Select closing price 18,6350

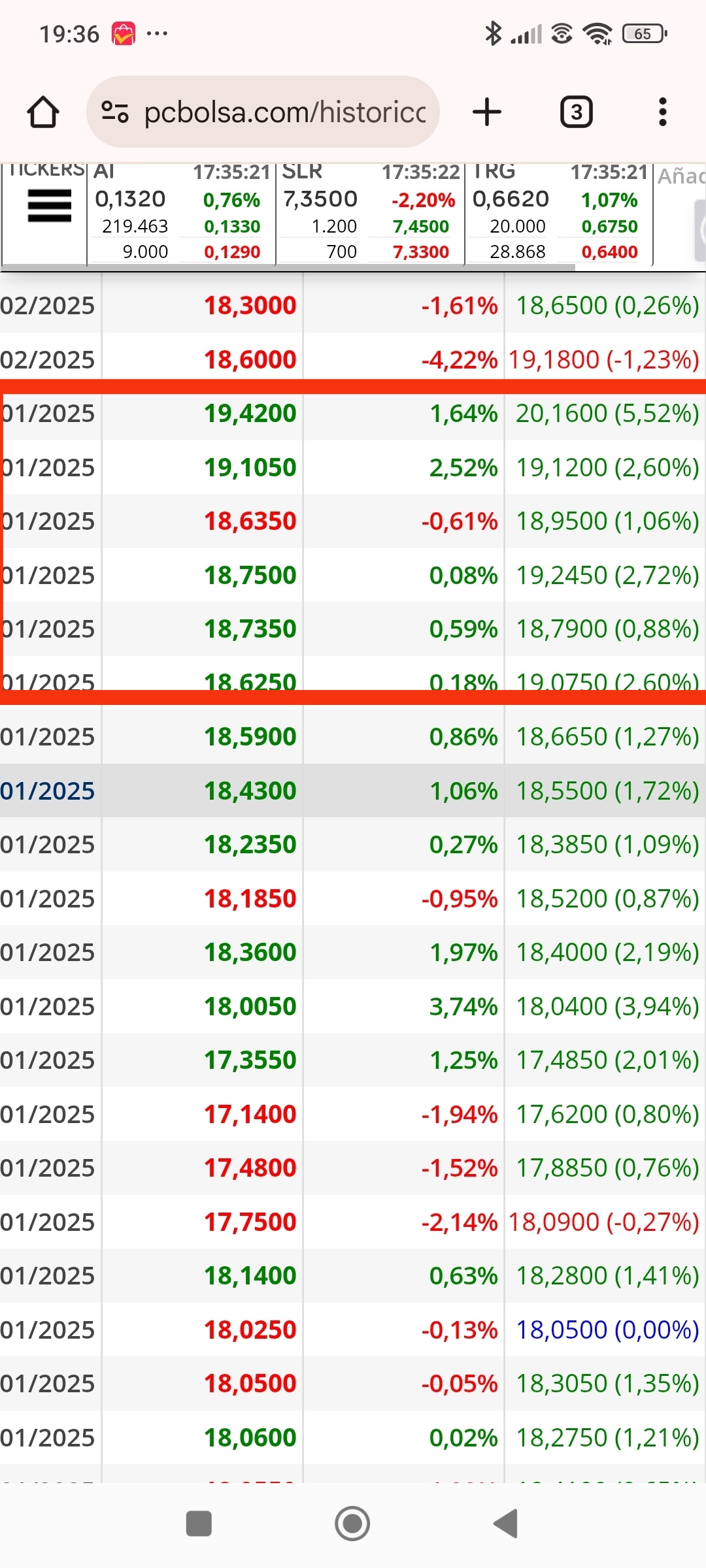[250, 521]
